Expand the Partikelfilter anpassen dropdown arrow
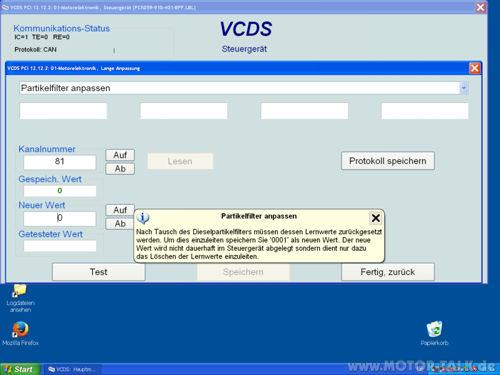The width and height of the screenshot is (500, 375). click(463, 88)
